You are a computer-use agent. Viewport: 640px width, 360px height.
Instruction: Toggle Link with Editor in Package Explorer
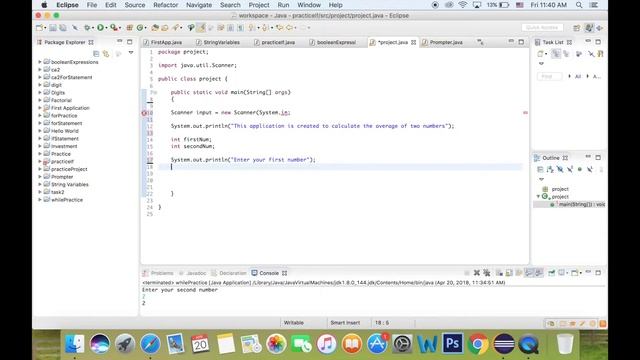[106, 53]
